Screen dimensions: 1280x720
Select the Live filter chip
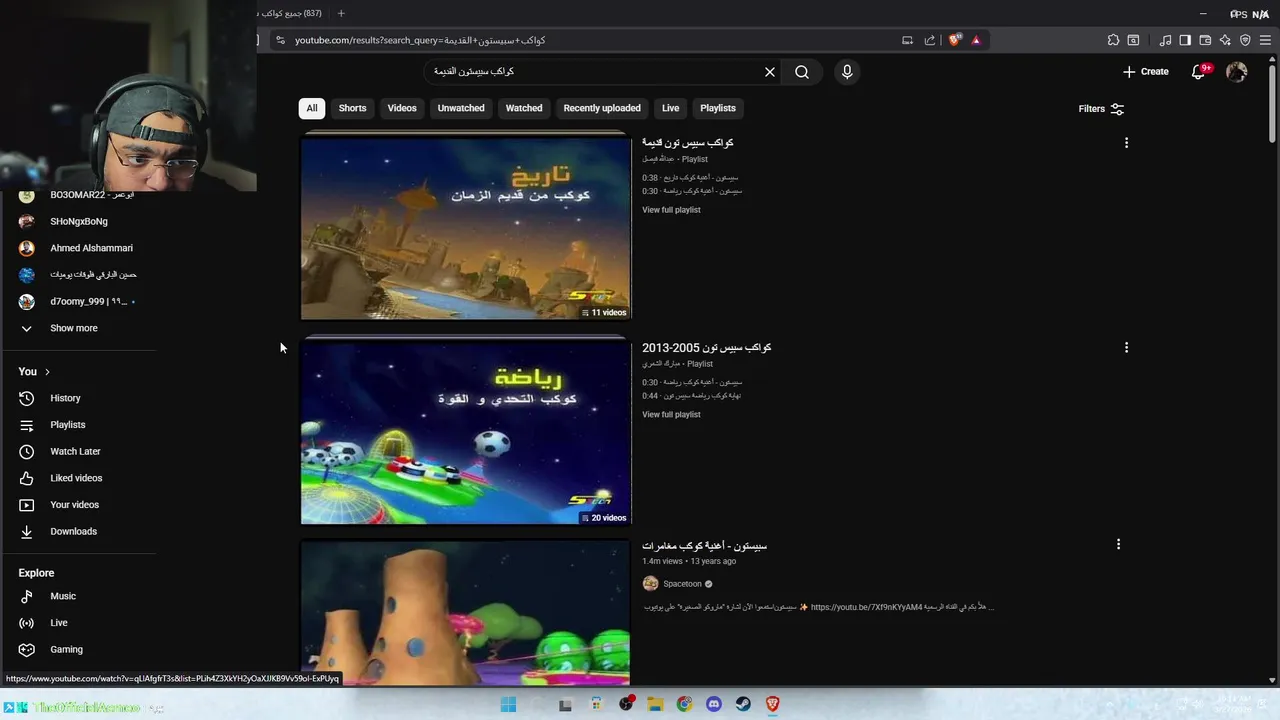[x=670, y=108]
